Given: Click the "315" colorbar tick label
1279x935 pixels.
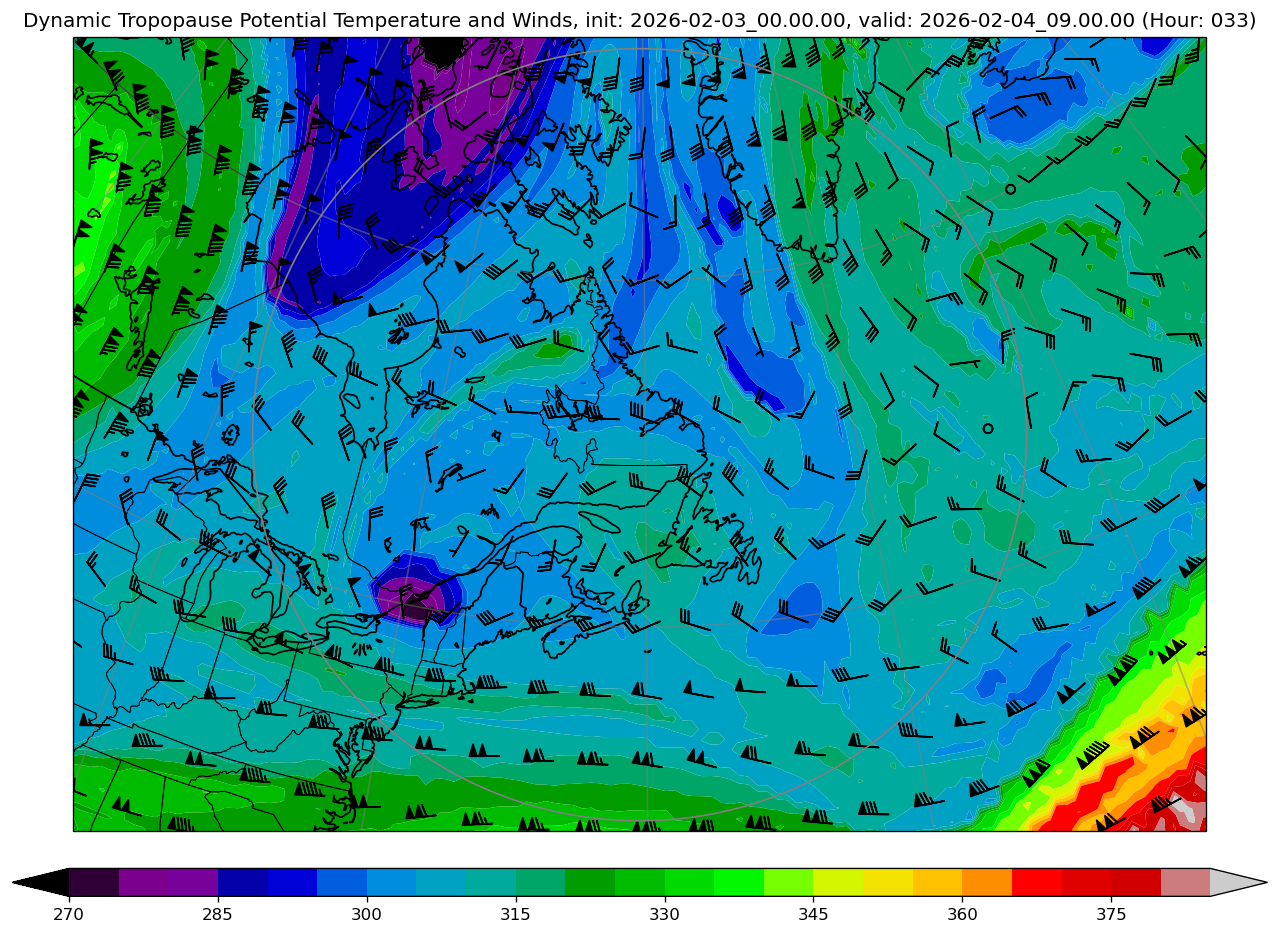Looking at the screenshot, I should click(516, 915).
